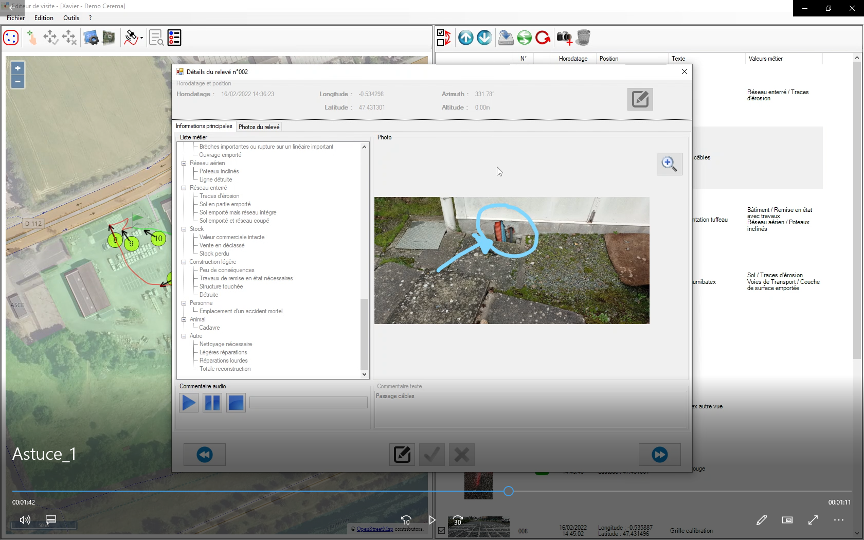Viewport: 864px width, 540px height.
Task: Go to previous record with rewind button
Action: pos(204,454)
